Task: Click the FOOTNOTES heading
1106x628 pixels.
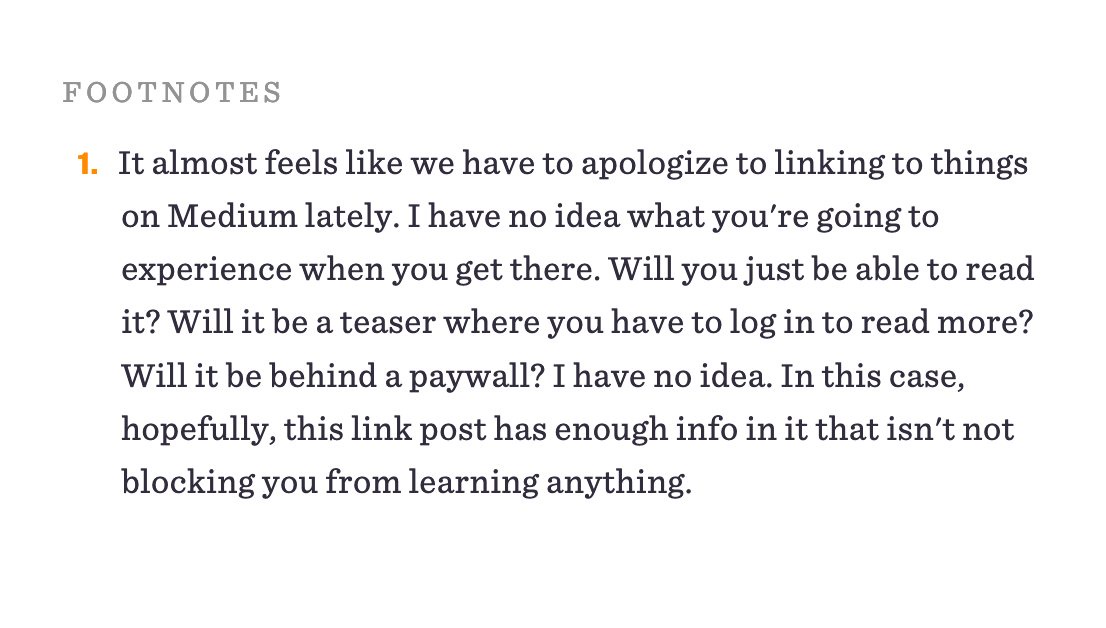Action: (x=172, y=92)
